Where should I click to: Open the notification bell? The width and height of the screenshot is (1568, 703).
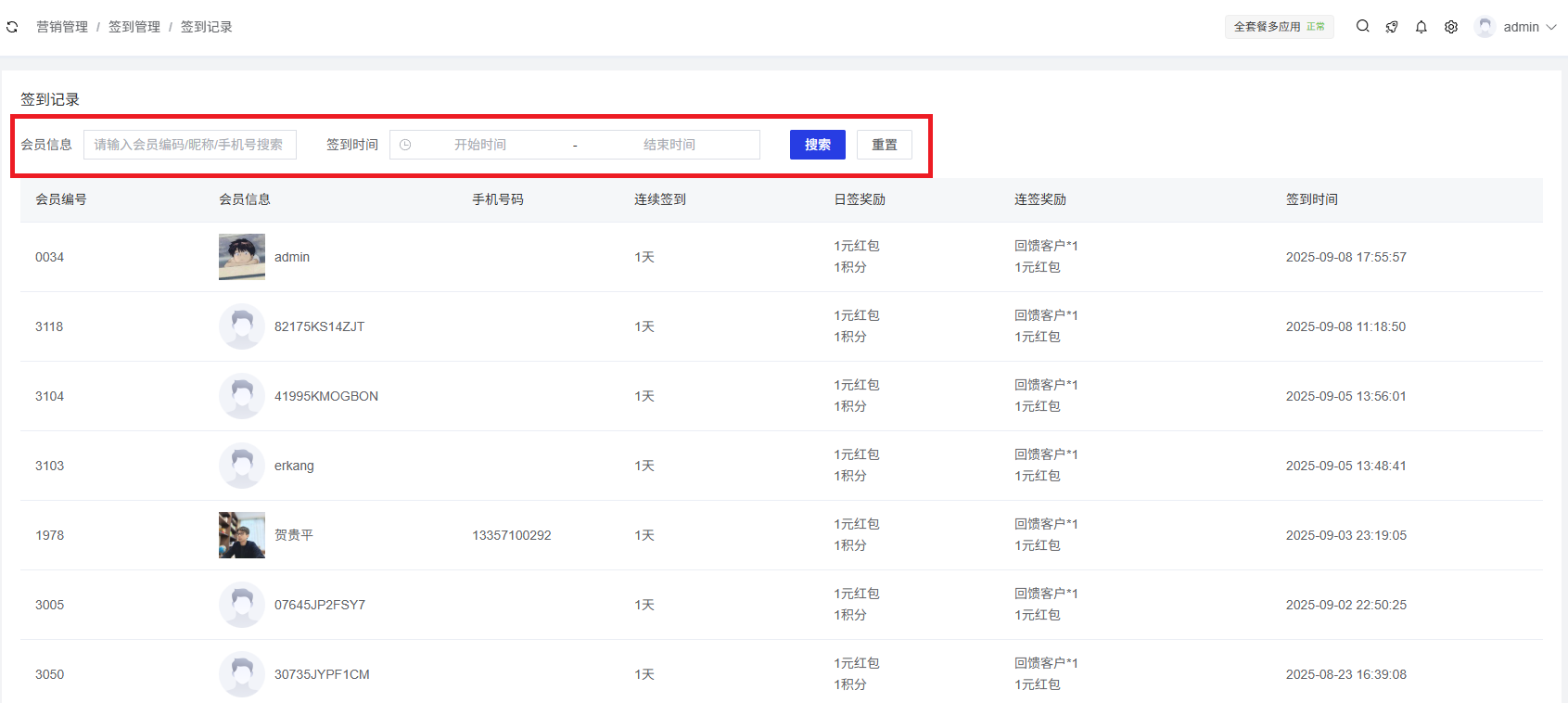tap(1421, 27)
